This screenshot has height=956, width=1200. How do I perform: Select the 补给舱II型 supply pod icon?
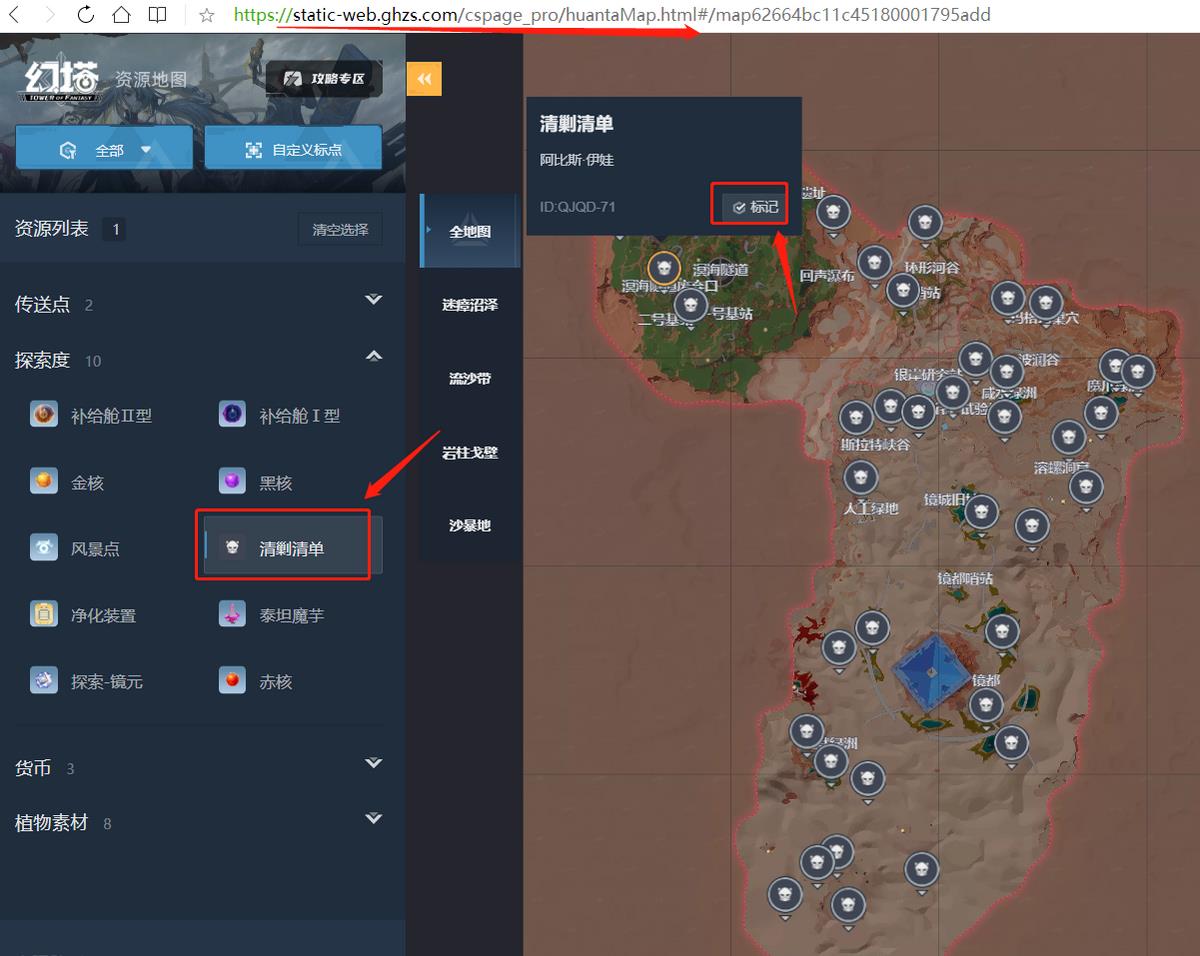click(x=44, y=415)
